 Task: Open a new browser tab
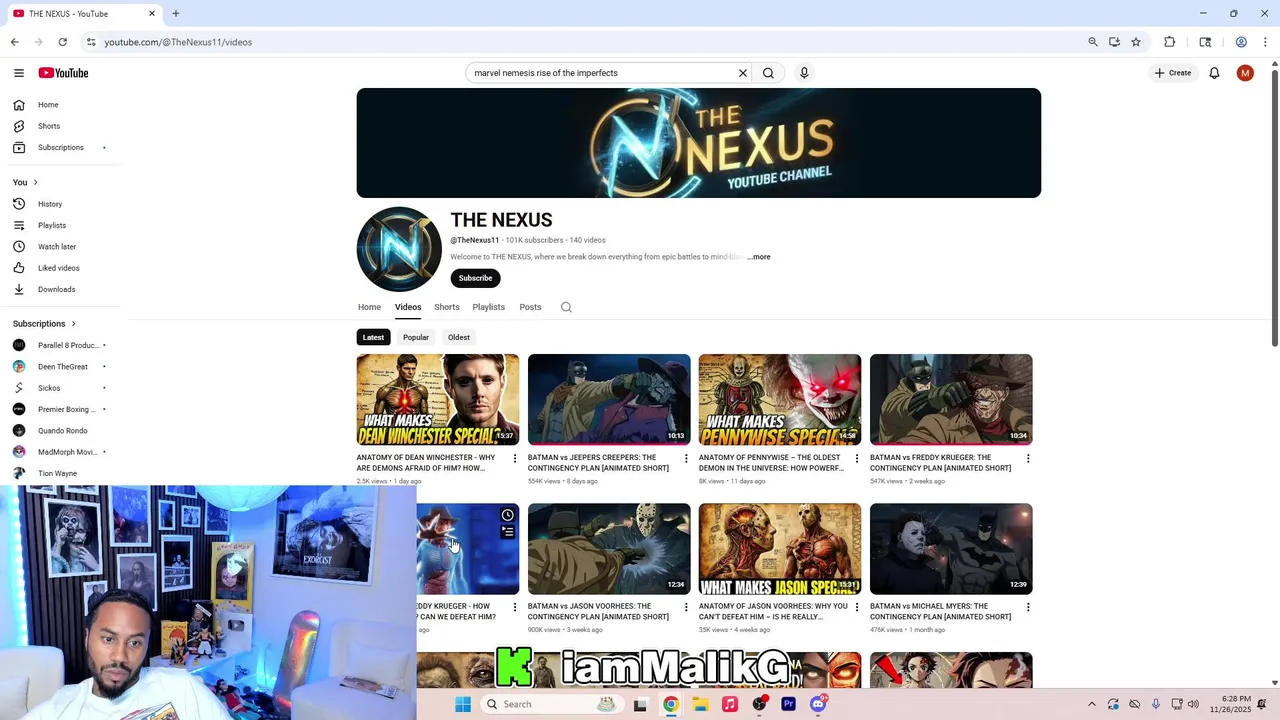(x=175, y=14)
